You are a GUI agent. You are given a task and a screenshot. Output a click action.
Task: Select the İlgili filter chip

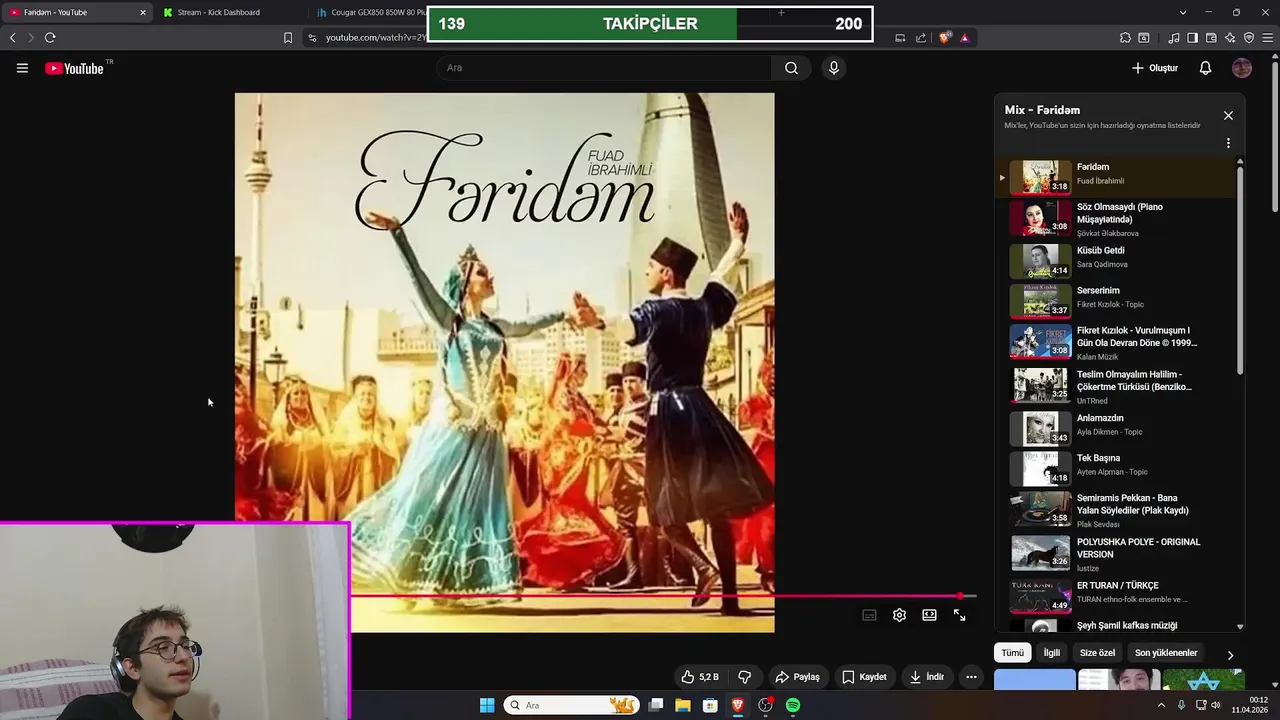tap(1052, 653)
